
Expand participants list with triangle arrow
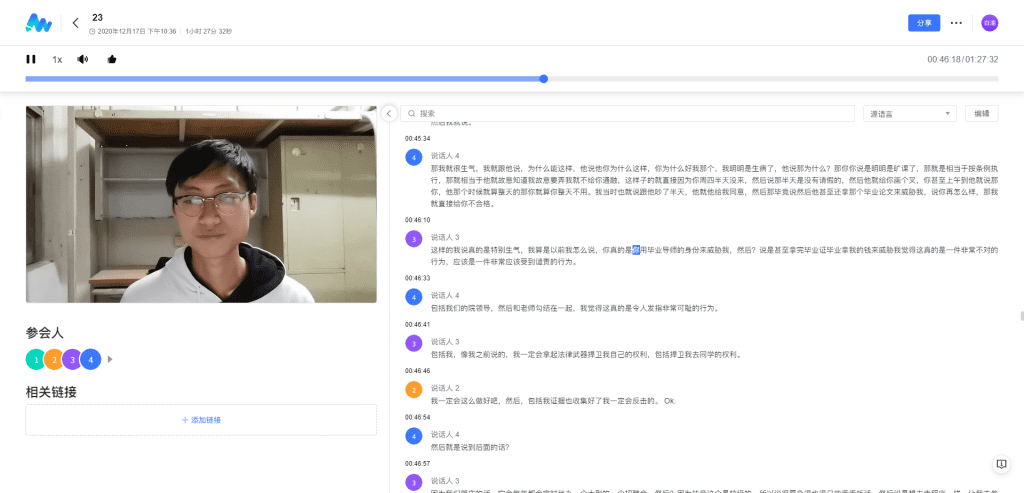point(110,359)
